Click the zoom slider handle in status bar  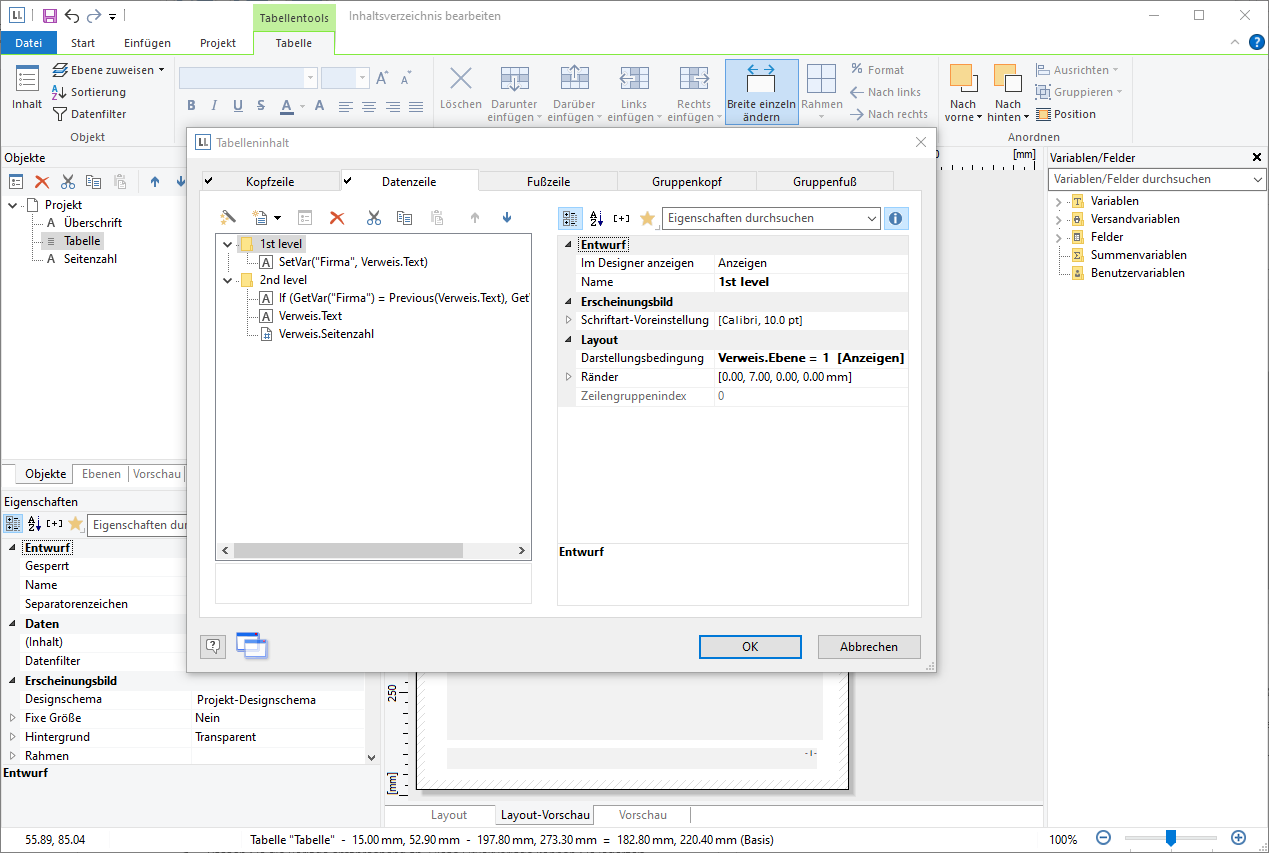click(1170, 838)
